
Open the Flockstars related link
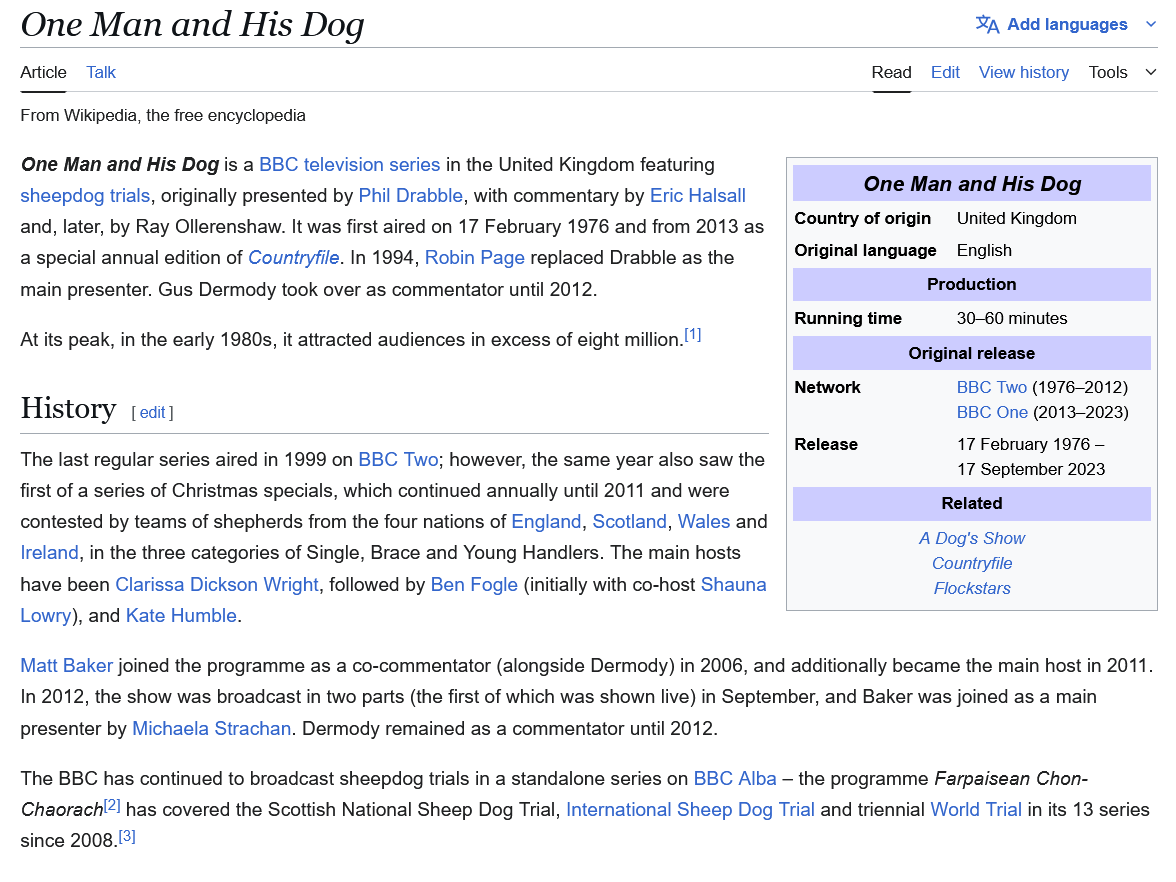click(x=972, y=589)
